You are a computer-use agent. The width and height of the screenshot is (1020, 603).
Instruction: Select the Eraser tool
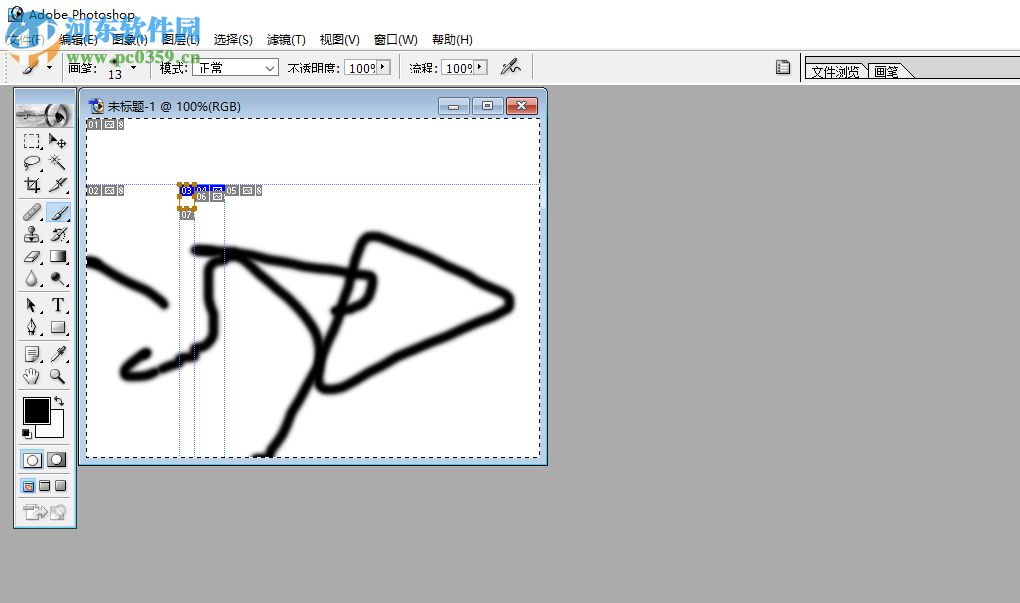(32, 256)
